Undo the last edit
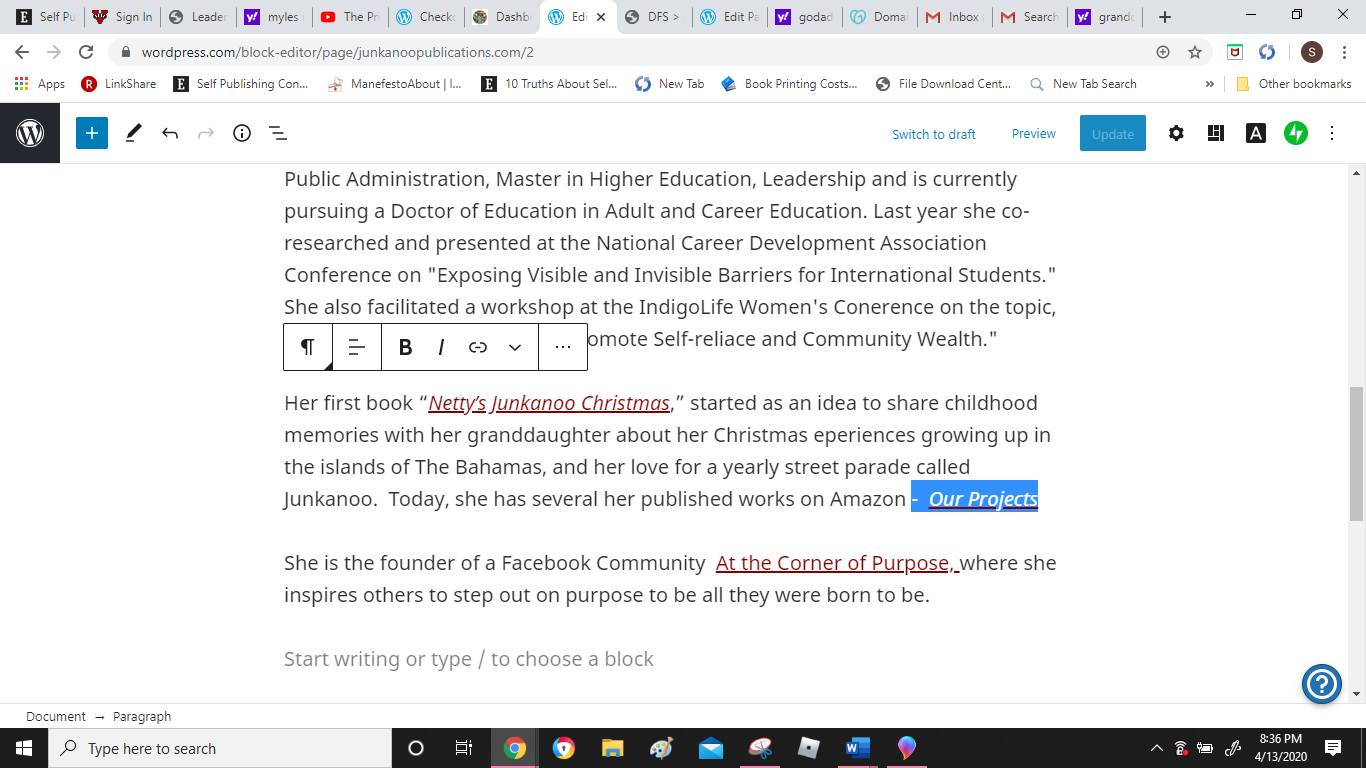1366x768 pixels. [x=170, y=133]
